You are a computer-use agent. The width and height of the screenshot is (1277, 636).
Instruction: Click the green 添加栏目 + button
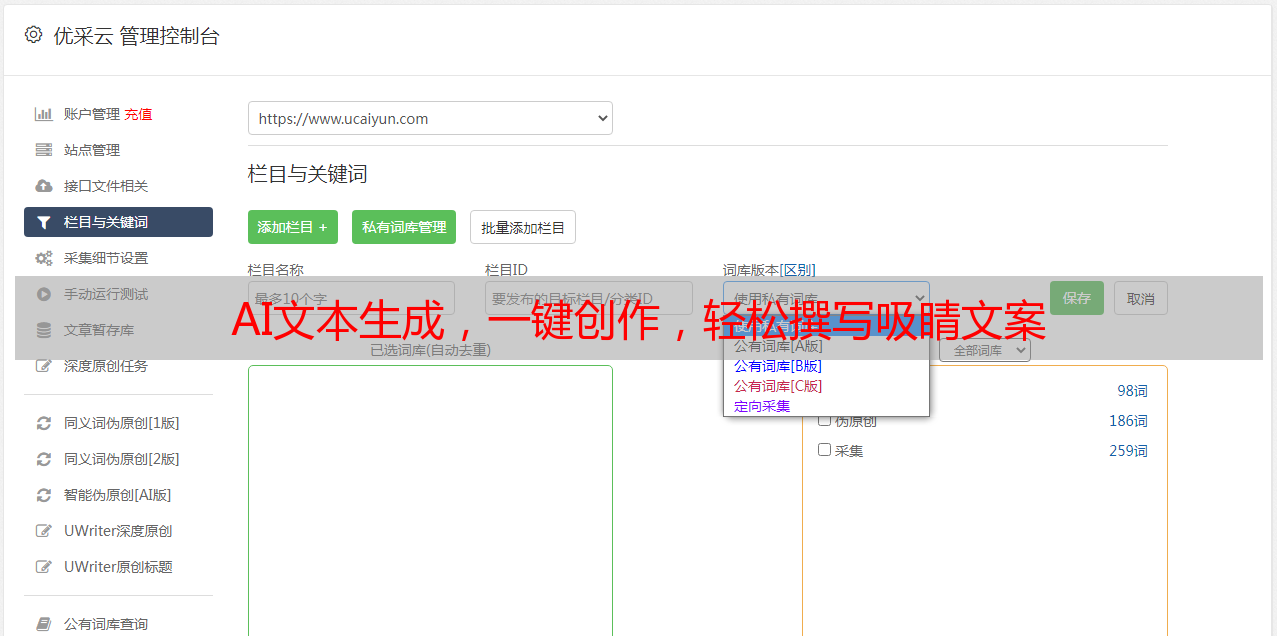click(293, 227)
